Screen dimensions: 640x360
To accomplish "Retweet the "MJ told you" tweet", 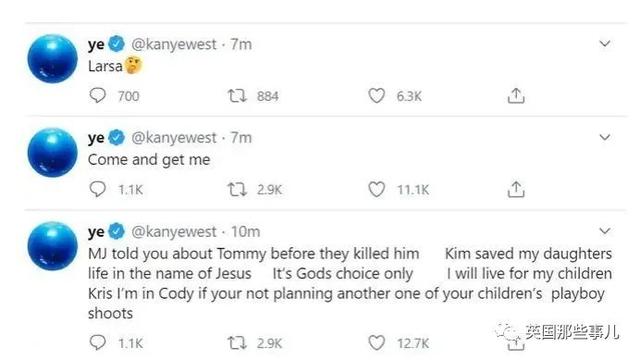I will coord(237,343).
